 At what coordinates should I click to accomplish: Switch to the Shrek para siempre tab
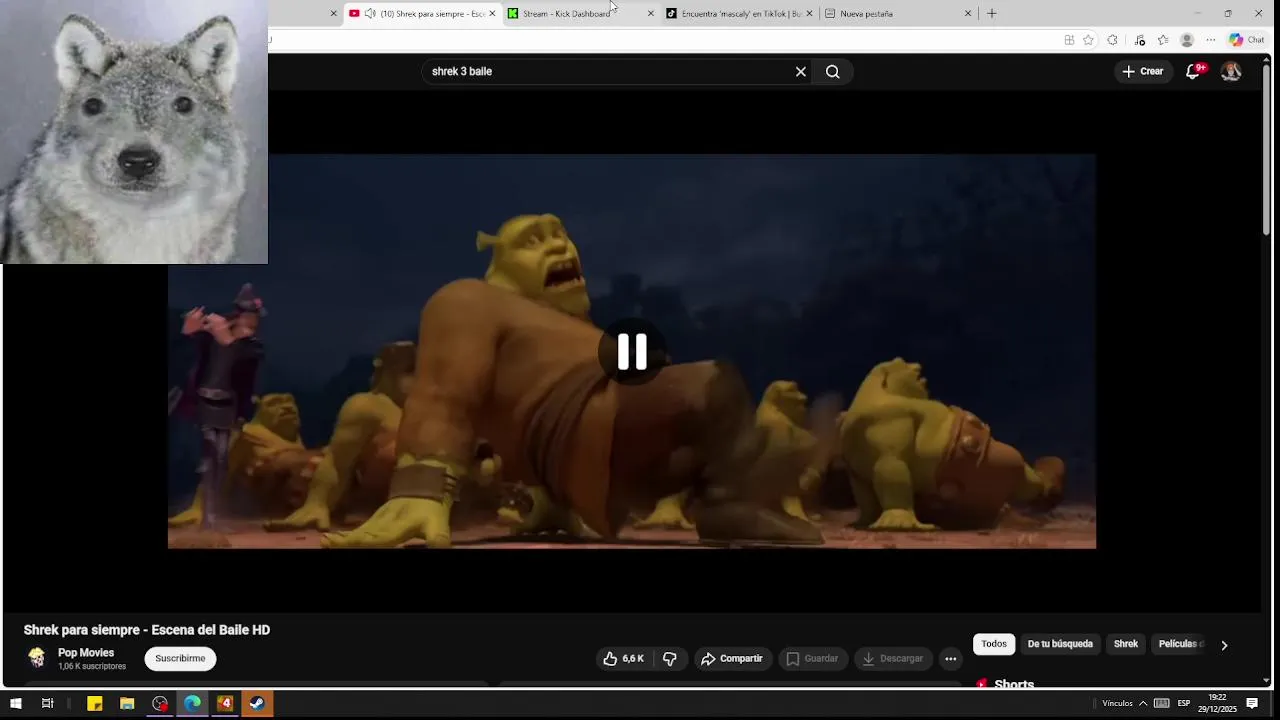[x=423, y=14]
